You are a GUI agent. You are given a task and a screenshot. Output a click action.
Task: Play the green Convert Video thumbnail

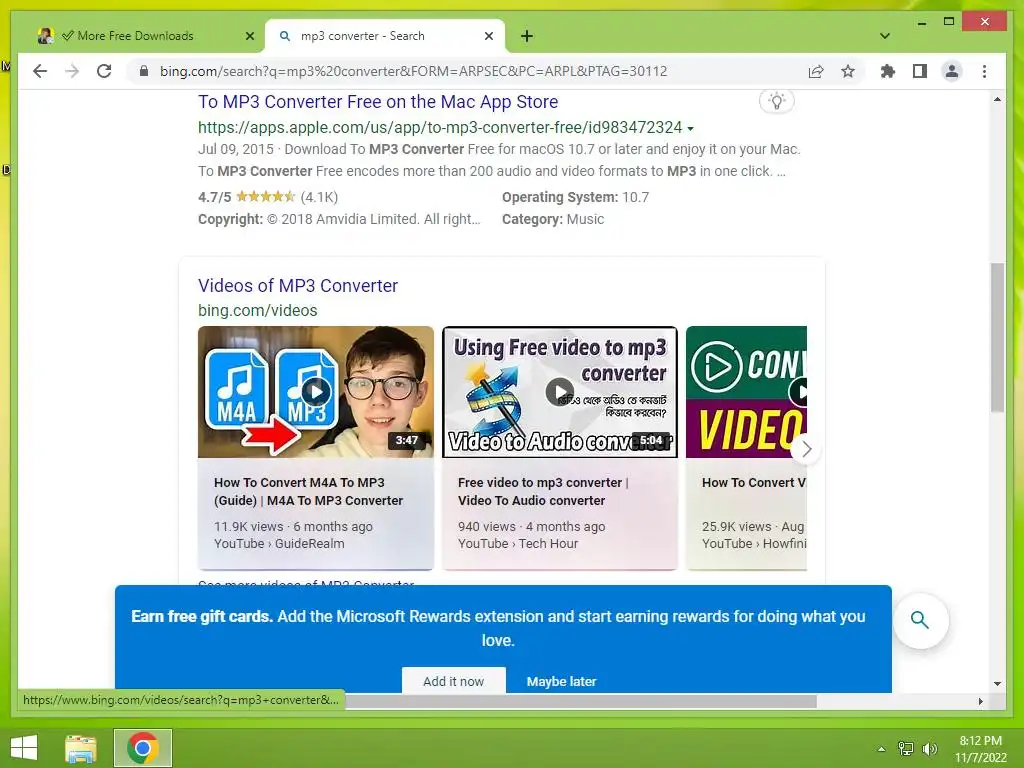pos(746,392)
